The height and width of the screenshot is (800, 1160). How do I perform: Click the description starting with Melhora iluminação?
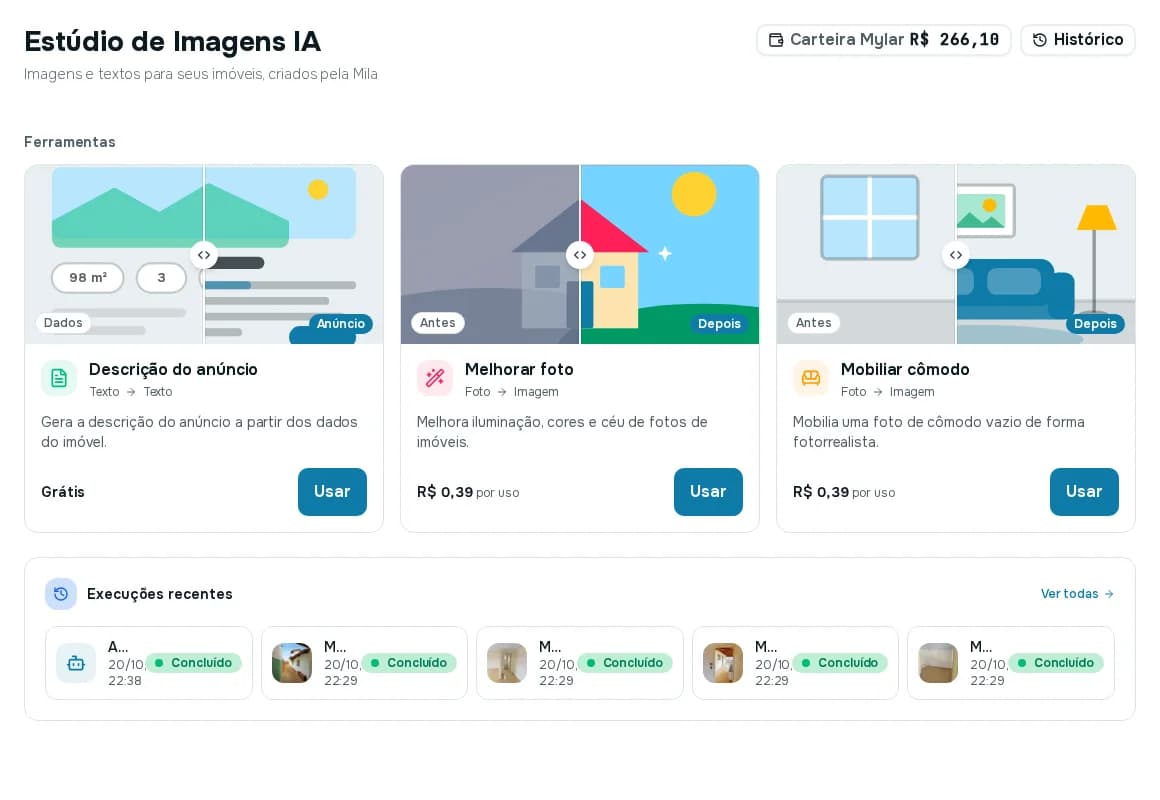[562, 431]
